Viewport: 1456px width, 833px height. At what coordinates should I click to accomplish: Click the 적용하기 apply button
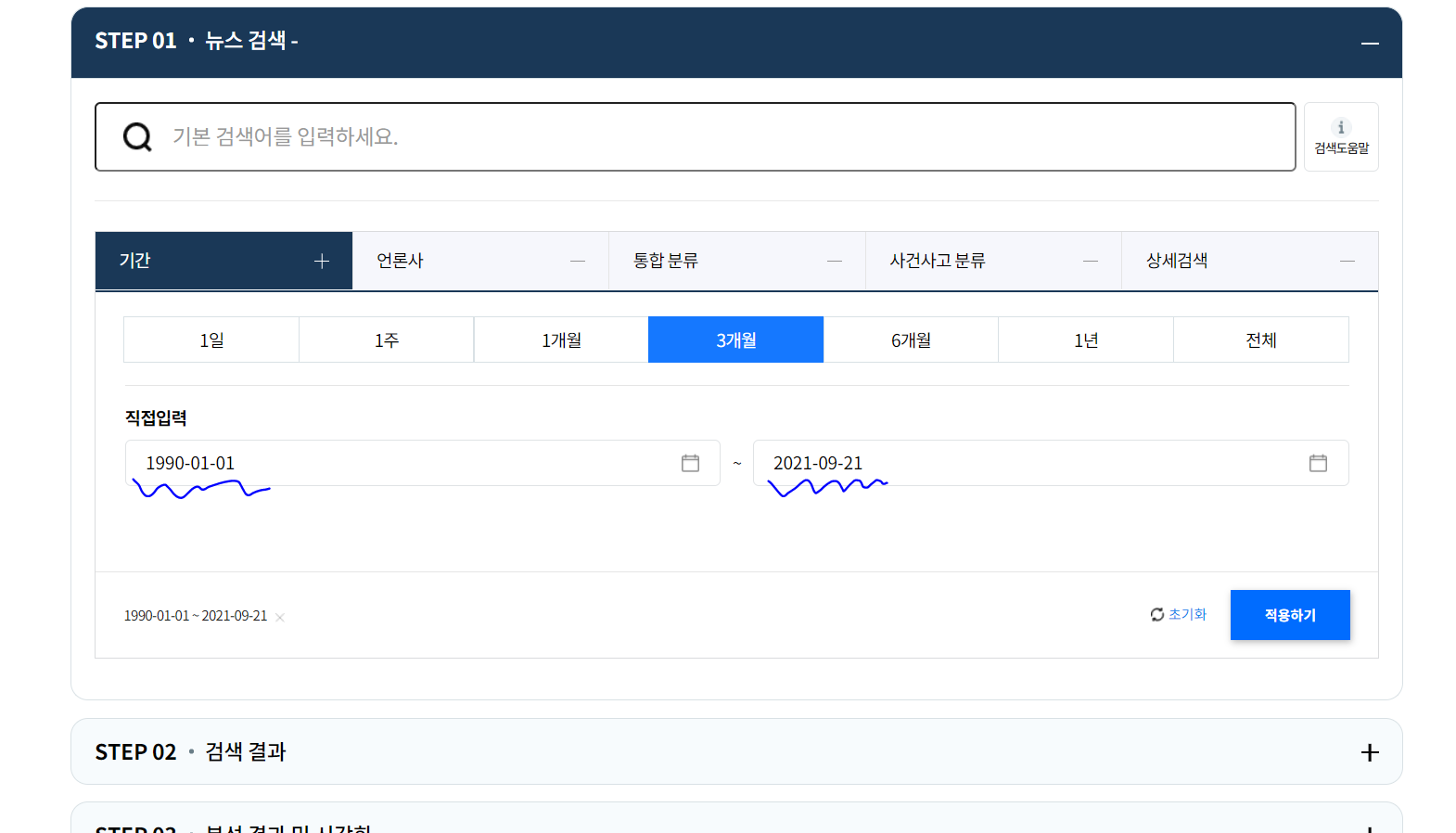click(1290, 615)
